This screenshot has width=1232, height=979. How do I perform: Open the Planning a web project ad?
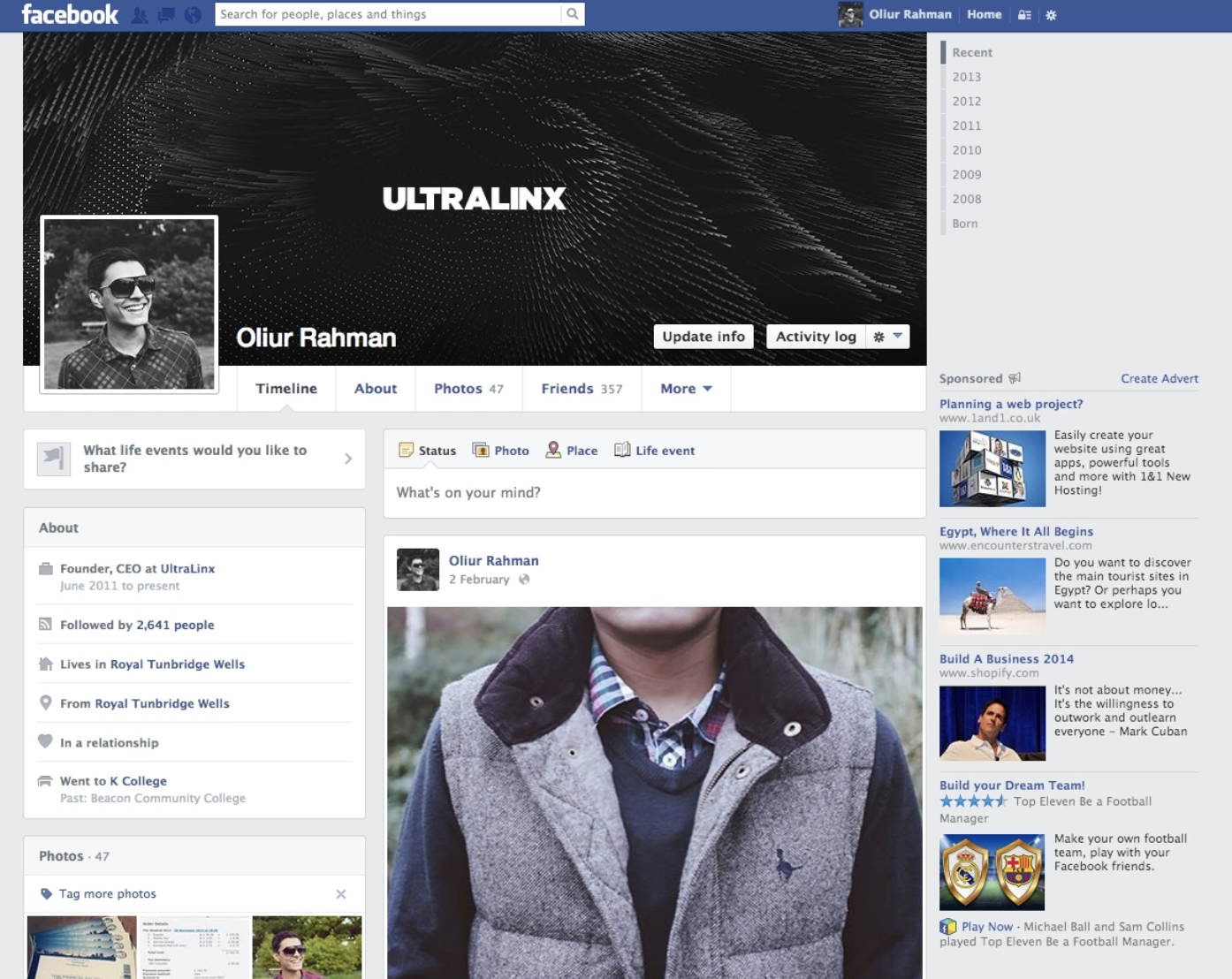(1011, 404)
